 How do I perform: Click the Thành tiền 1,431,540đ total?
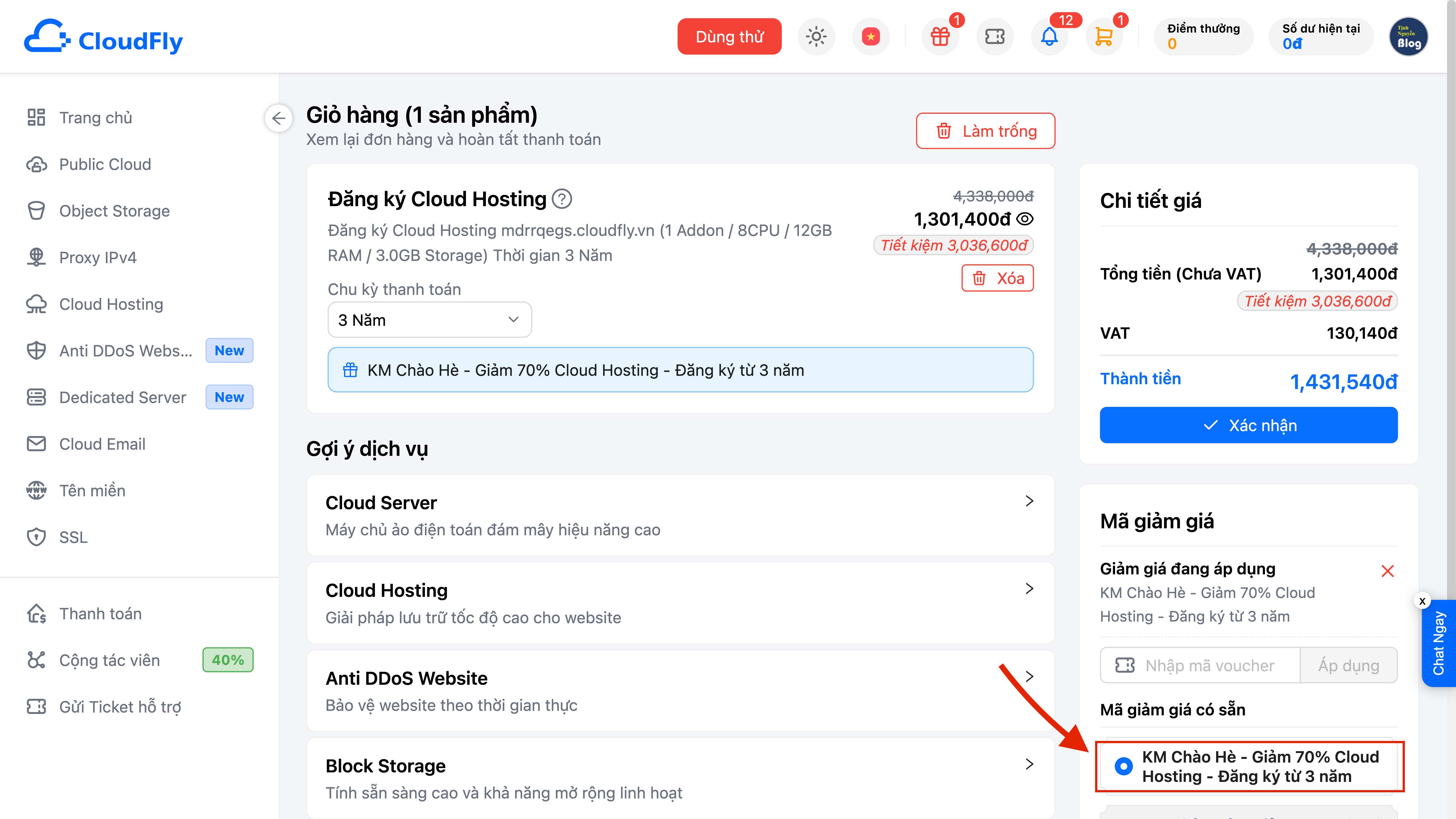click(1344, 382)
